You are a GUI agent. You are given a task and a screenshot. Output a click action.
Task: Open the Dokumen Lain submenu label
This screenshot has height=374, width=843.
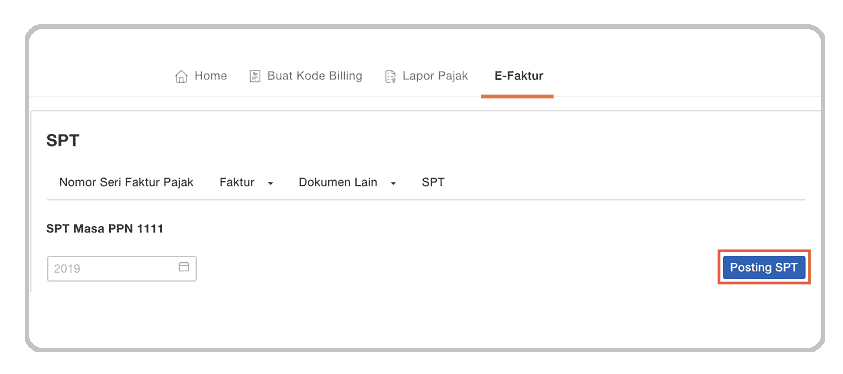(338, 182)
